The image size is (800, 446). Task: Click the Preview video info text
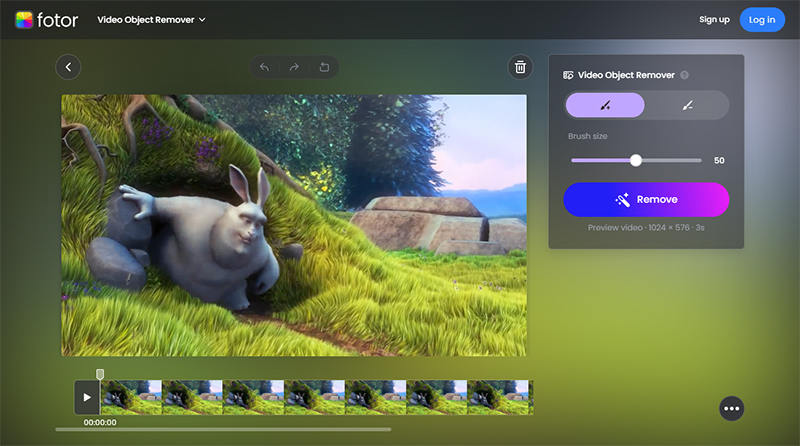646,228
